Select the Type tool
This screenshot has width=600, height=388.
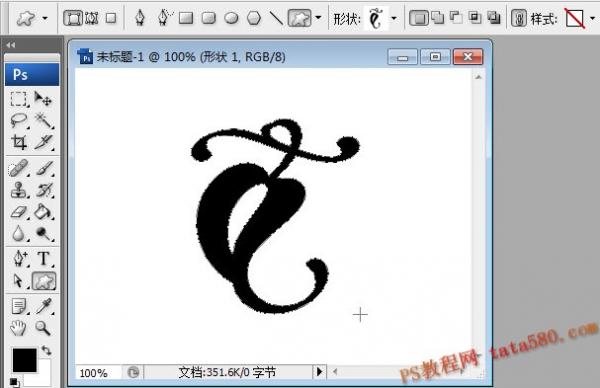click(44, 259)
